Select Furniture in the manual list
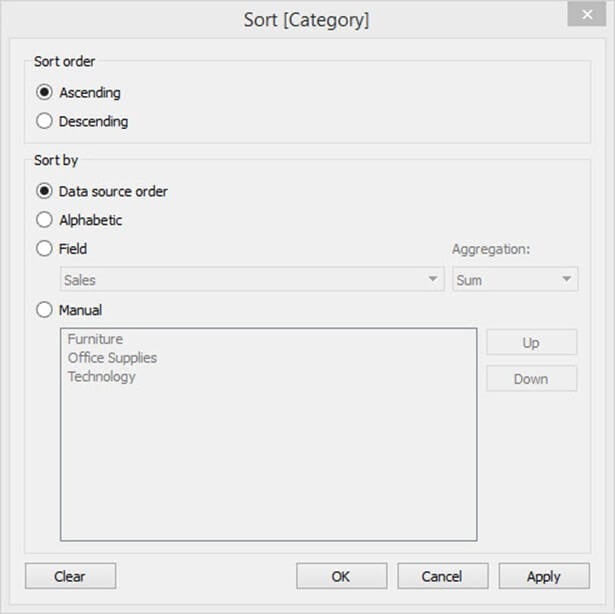The image size is (615, 614). (x=95, y=339)
